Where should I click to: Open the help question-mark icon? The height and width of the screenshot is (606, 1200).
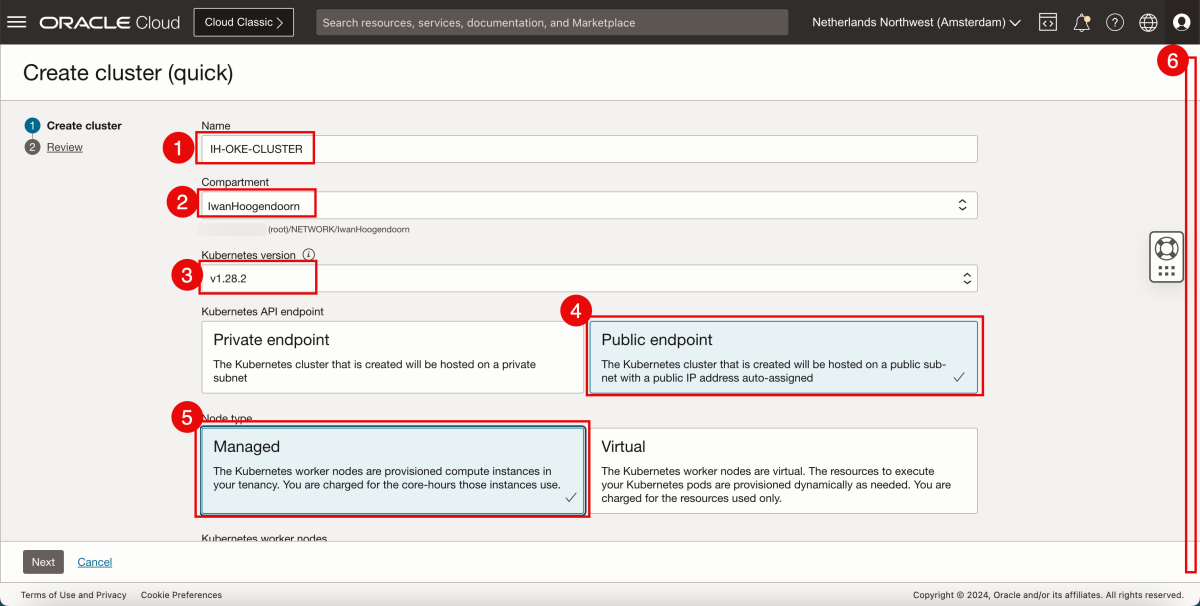(1115, 21)
